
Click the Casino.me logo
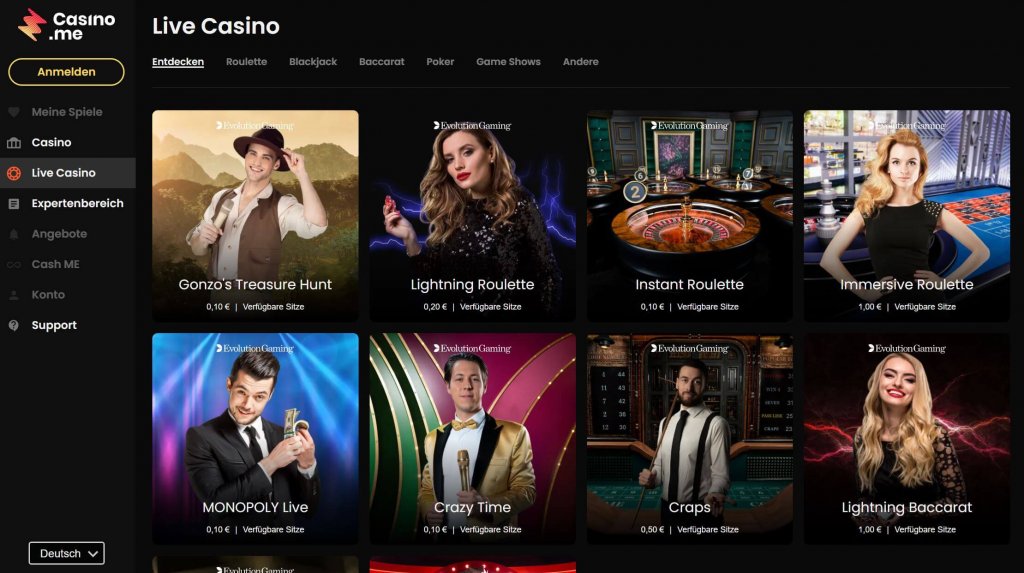(66, 25)
